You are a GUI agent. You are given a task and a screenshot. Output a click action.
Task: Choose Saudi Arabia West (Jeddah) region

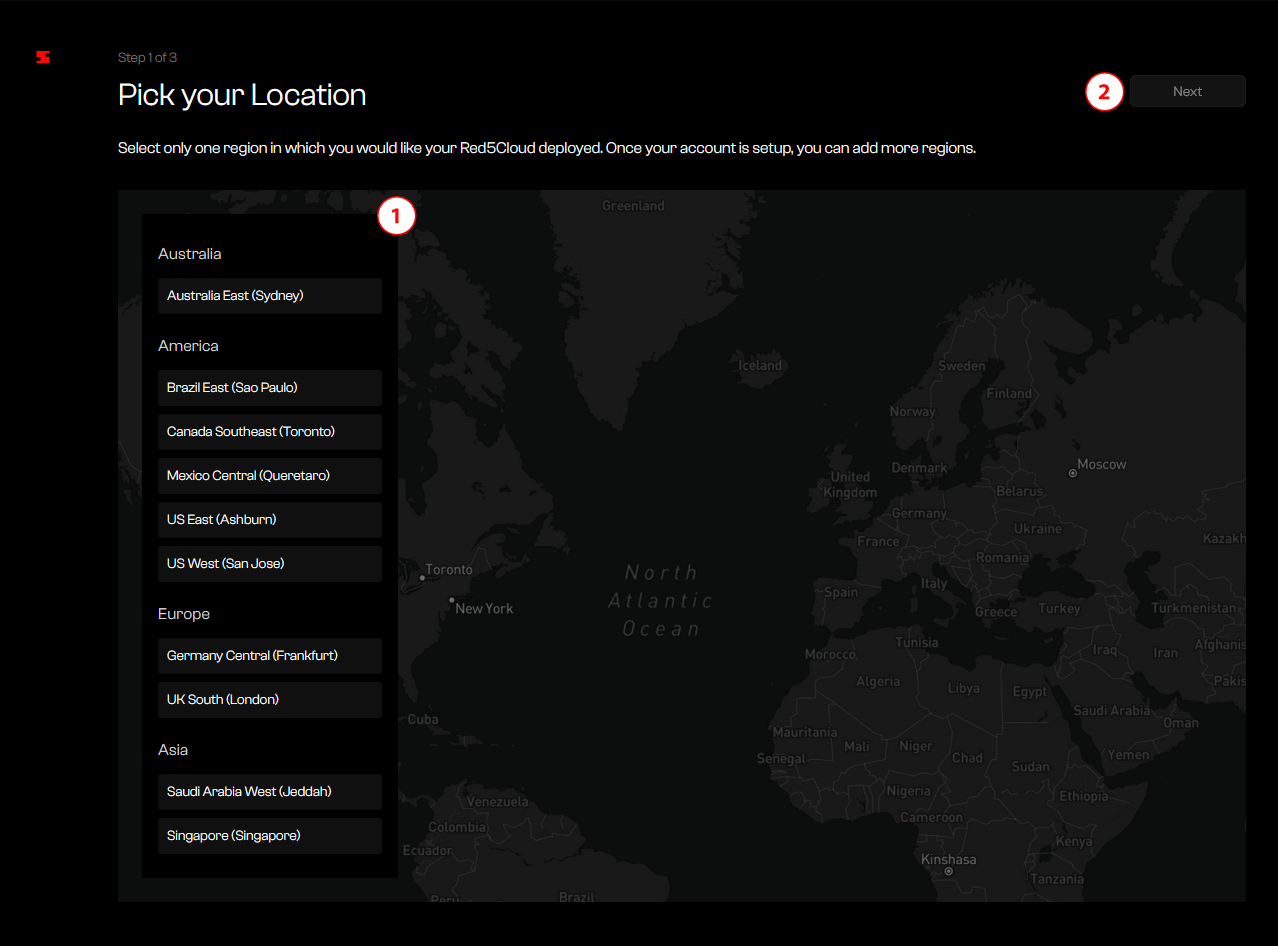pos(270,792)
